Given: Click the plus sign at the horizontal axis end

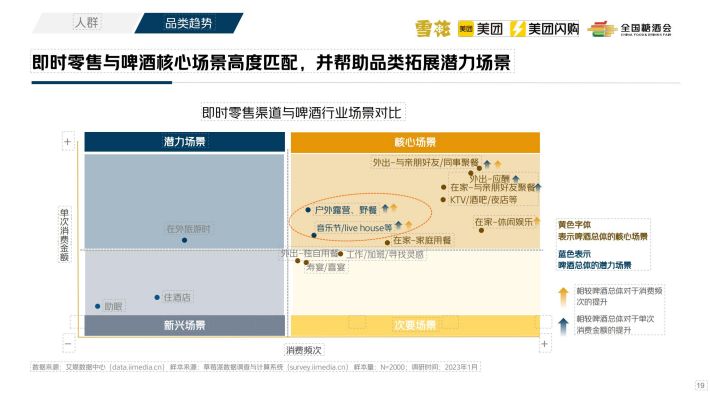Looking at the screenshot, I should pyautogui.click(x=545, y=344).
